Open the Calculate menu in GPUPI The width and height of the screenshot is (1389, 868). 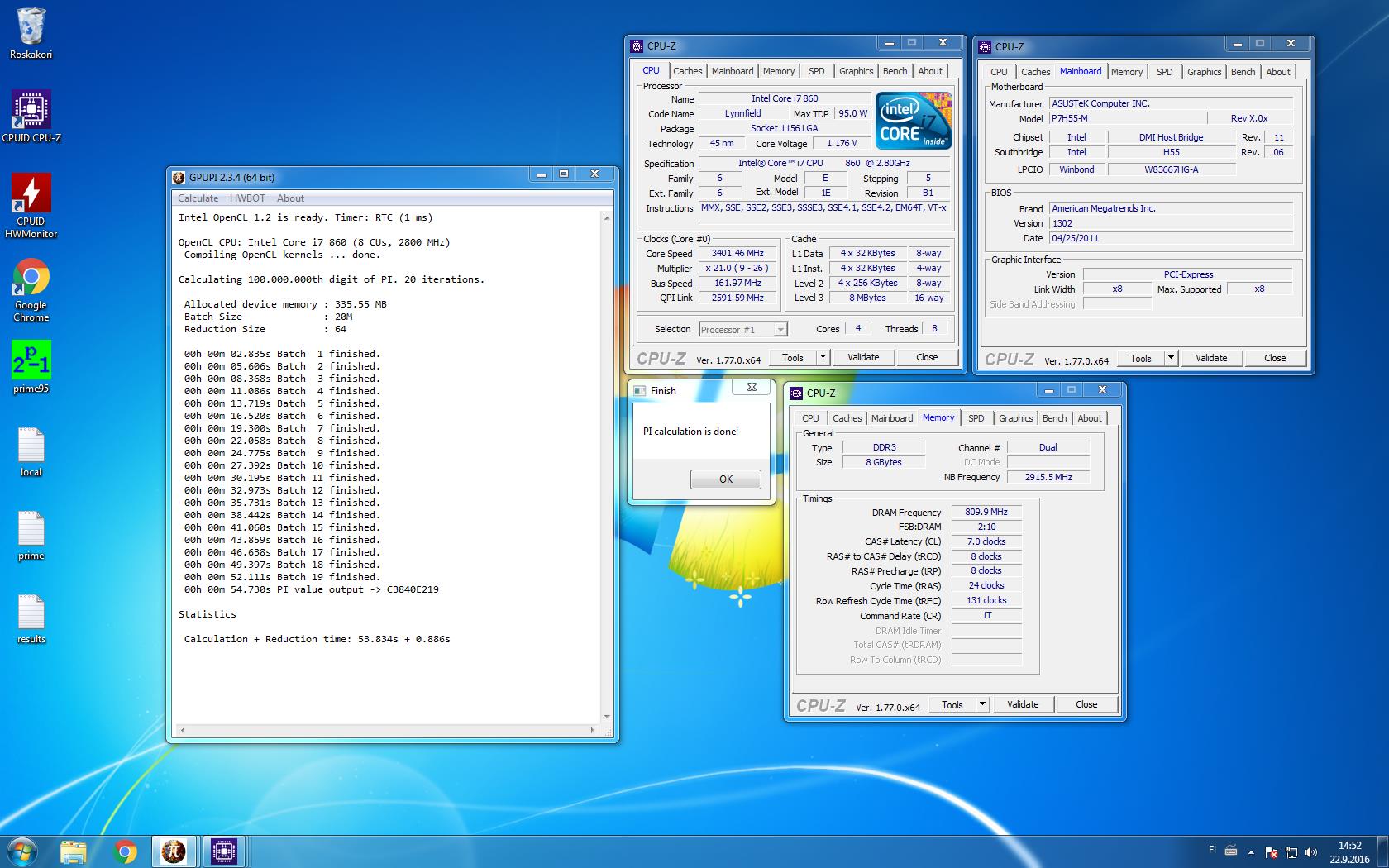tap(198, 198)
